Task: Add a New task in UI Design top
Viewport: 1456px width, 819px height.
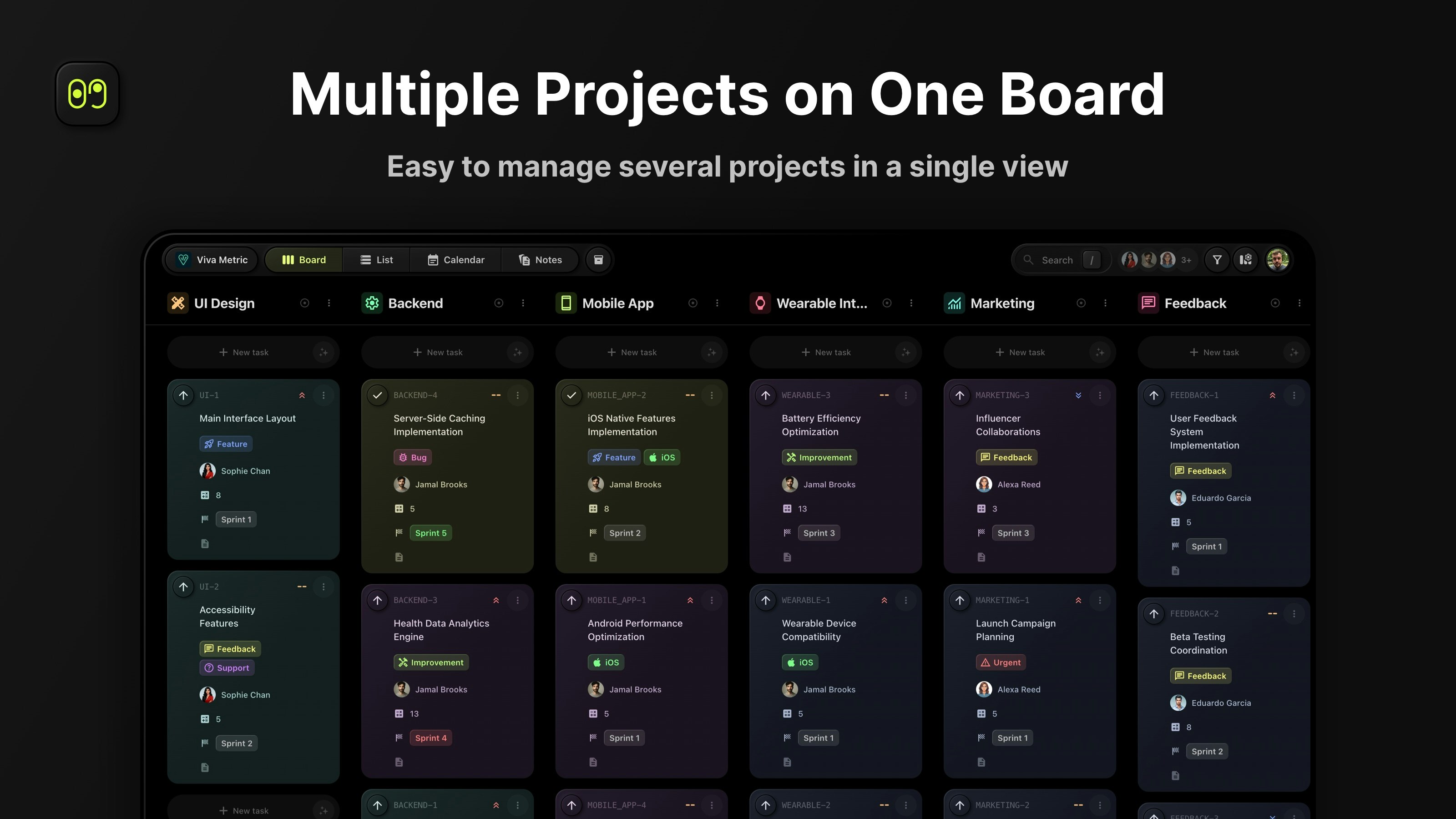Action: pyautogui.click(x=243, y=353)
